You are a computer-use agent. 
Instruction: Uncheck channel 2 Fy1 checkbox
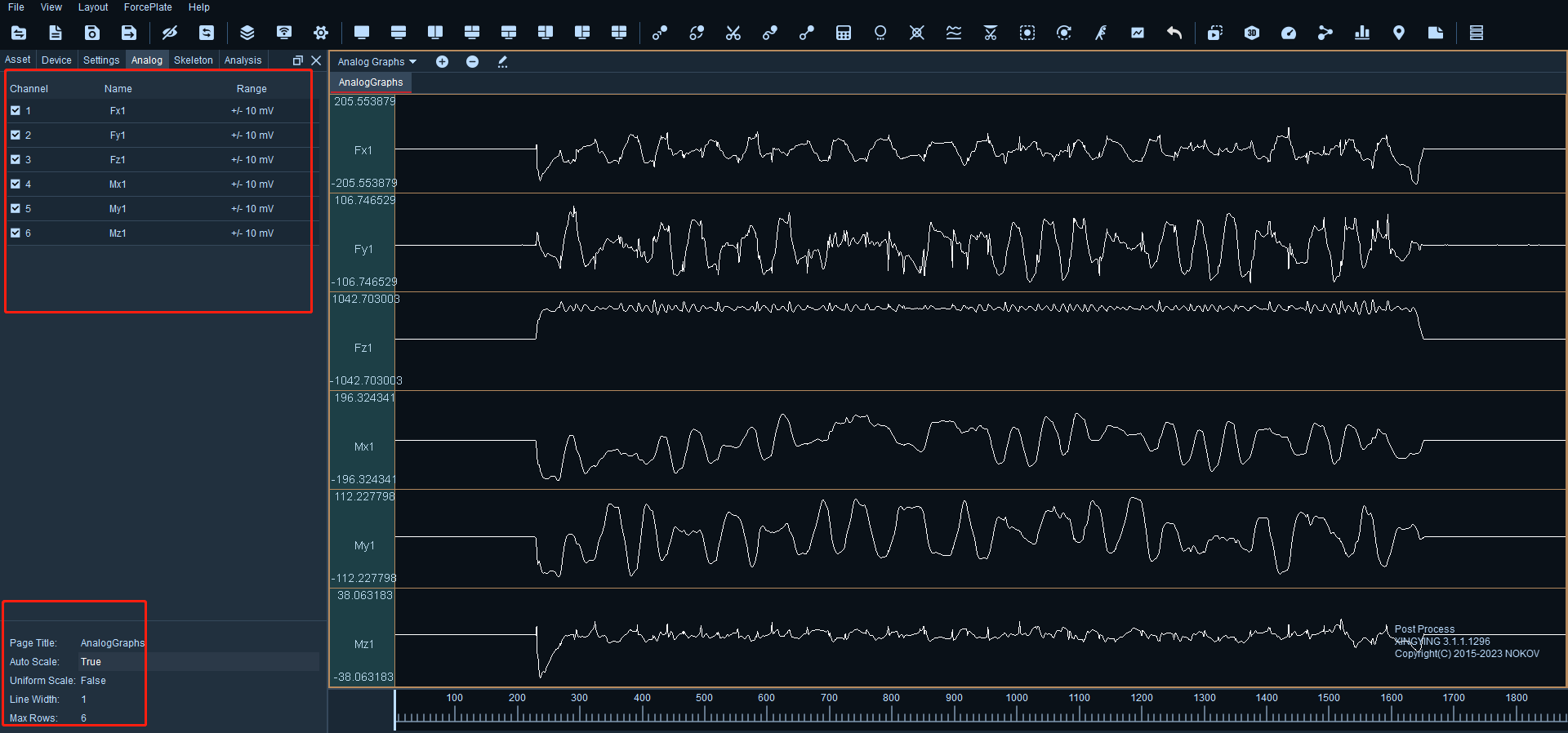[x=16, y=135]
